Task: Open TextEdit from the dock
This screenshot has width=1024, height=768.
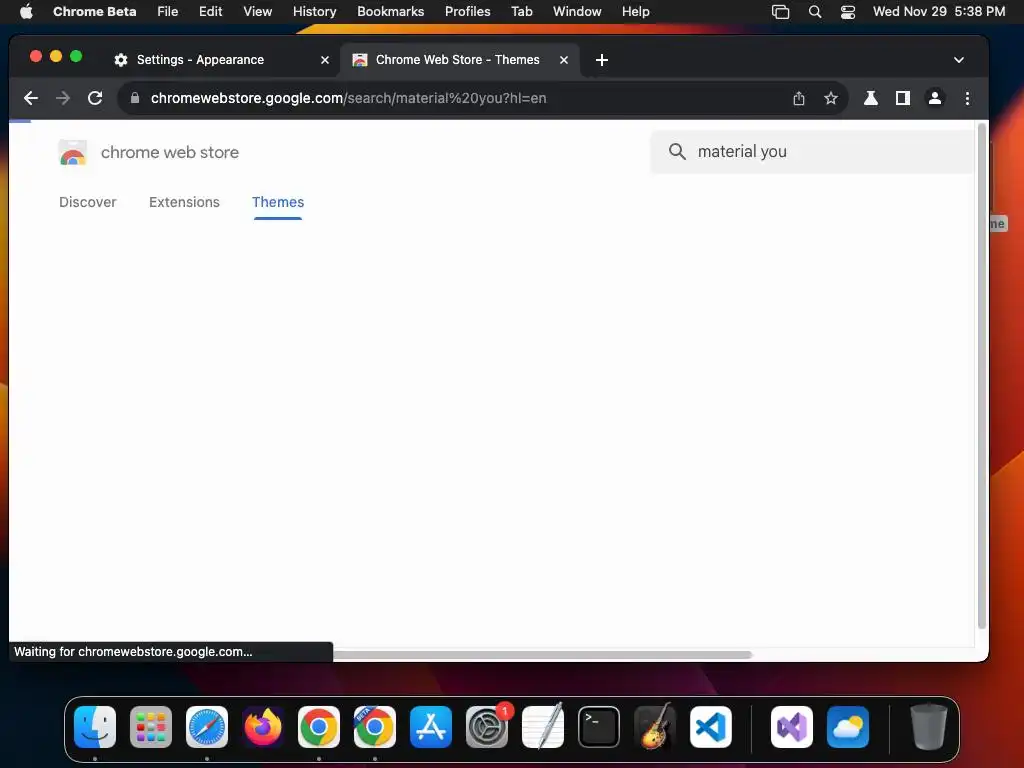Action: coord(543,727)
